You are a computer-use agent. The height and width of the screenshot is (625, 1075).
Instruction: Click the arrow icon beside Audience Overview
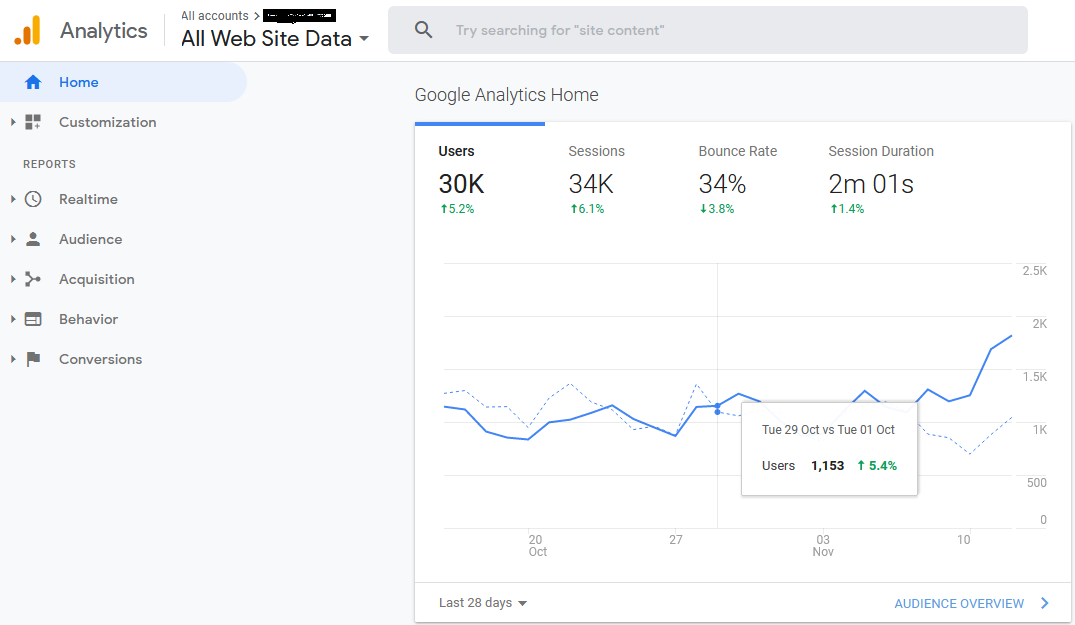[1045, 603]
